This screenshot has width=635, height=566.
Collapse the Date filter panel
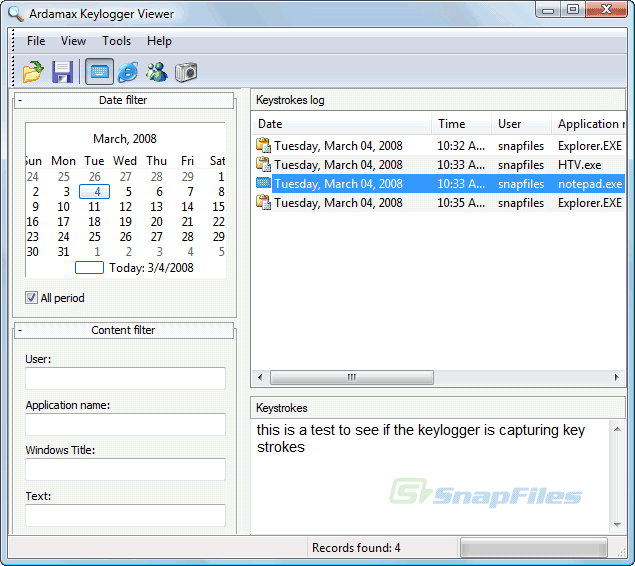point(20,100)
